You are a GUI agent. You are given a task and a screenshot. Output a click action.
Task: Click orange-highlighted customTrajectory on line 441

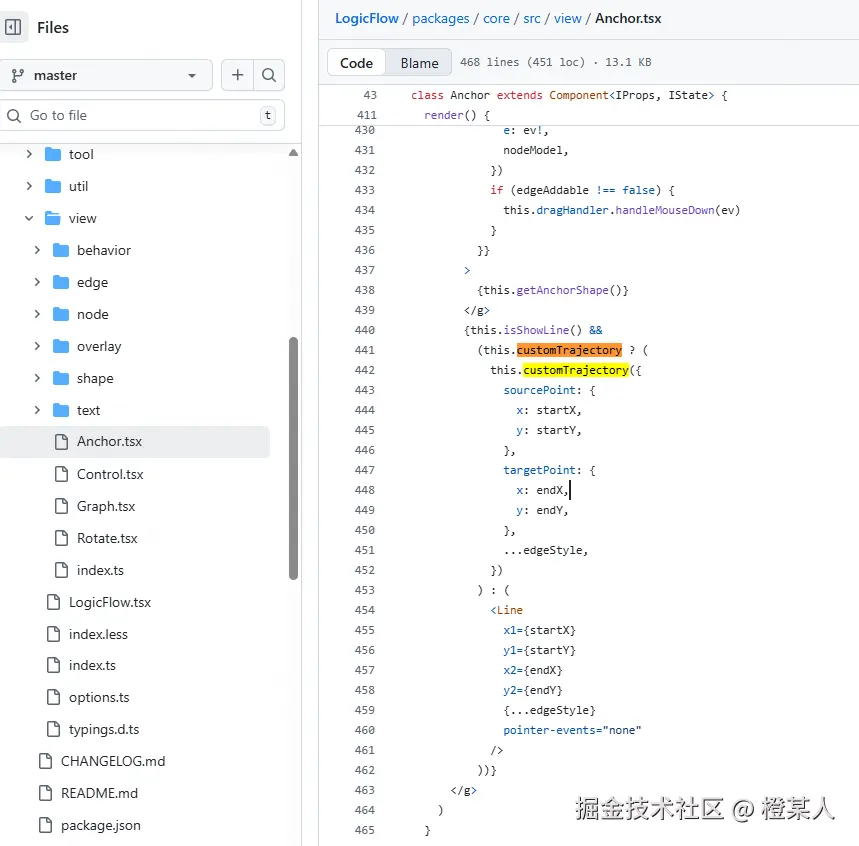tap(569, 350)
